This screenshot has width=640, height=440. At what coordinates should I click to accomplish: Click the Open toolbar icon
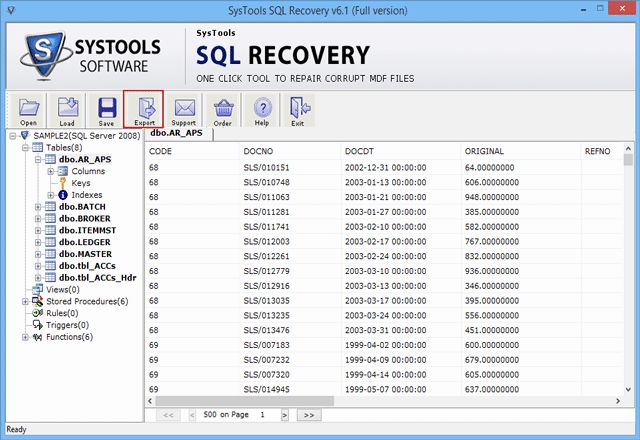point(29,109)
